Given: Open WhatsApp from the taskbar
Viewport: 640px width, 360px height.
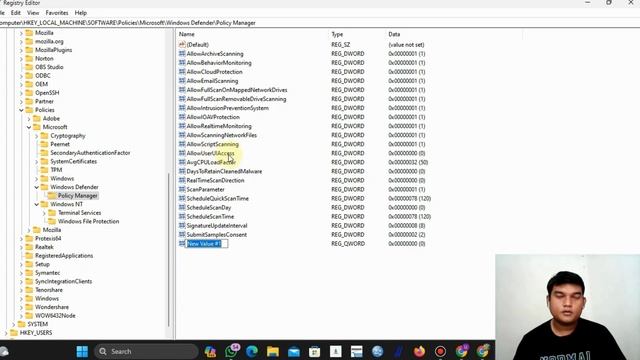Looking at the screenshot, I should point(231,351).
